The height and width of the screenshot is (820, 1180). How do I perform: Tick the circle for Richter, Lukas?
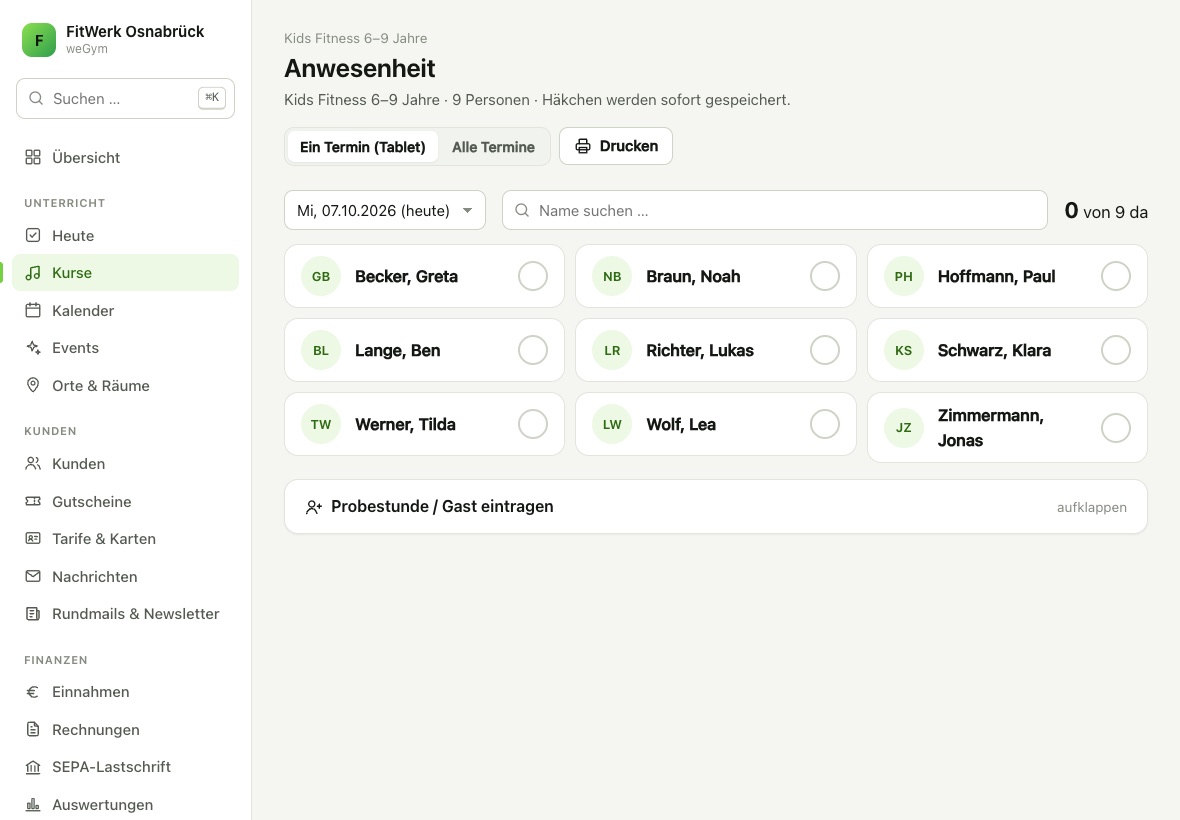(x=825, y=350)
